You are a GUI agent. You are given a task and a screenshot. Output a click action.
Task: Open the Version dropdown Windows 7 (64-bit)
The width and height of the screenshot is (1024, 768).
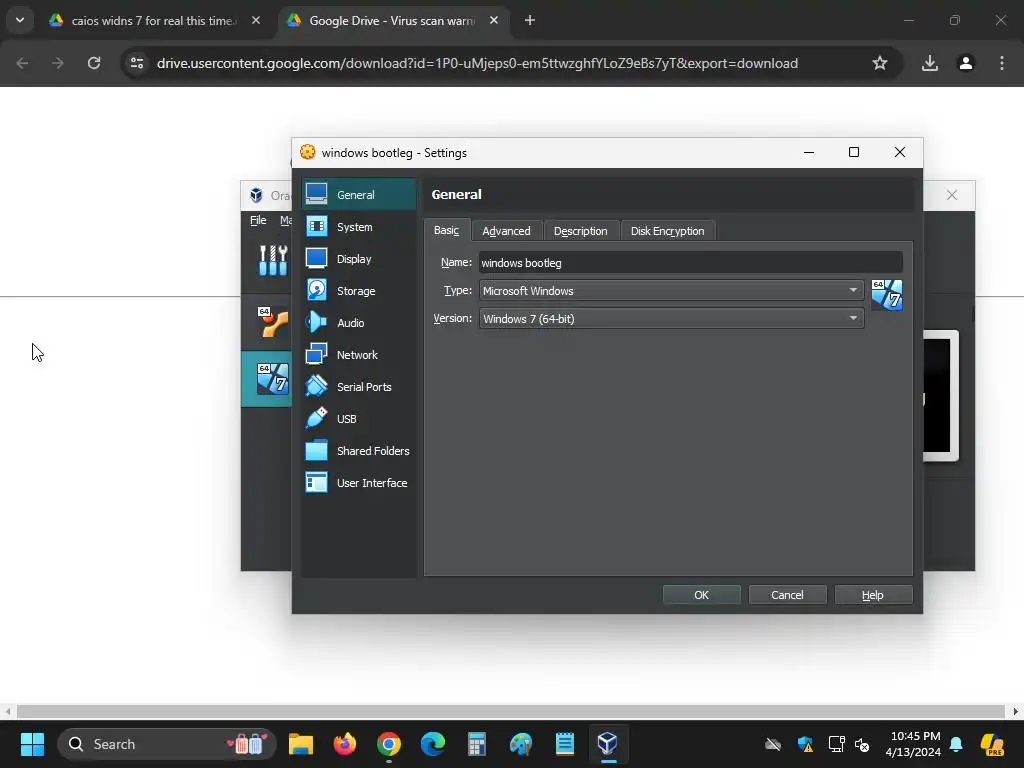click(671, 319)
